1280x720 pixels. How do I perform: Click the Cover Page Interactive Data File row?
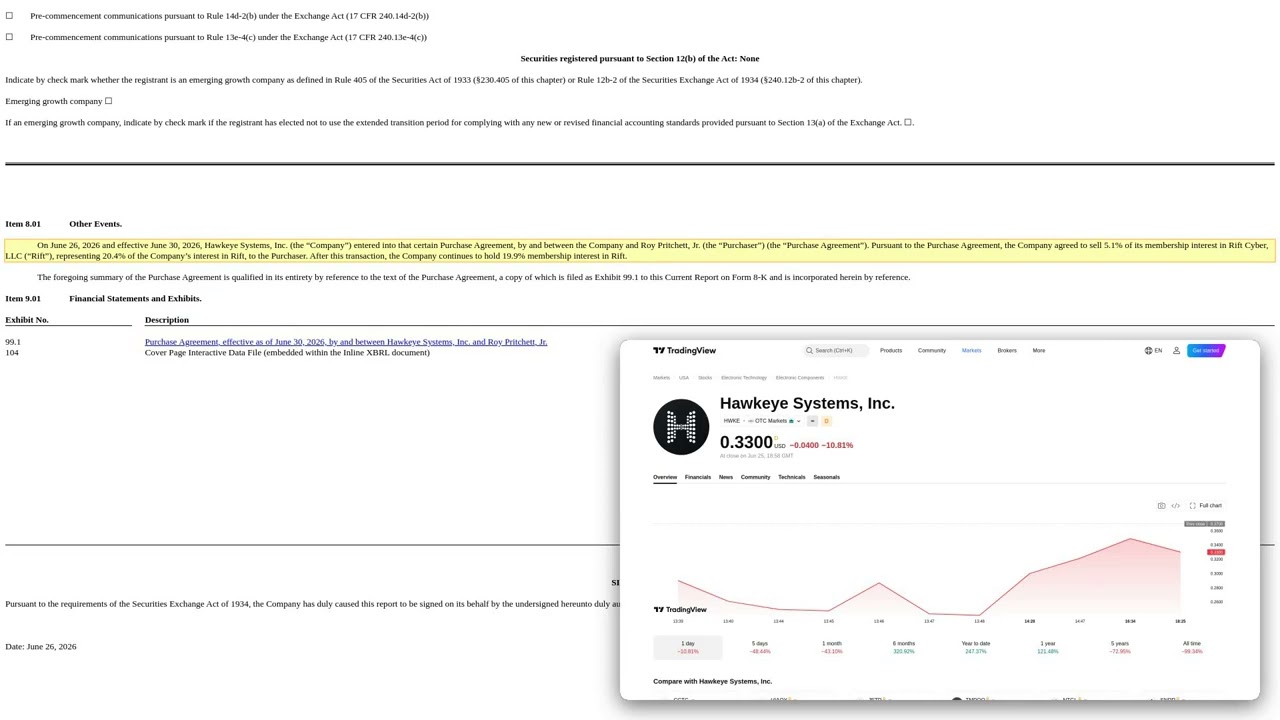pyautogui.click(x=287, y=353)
